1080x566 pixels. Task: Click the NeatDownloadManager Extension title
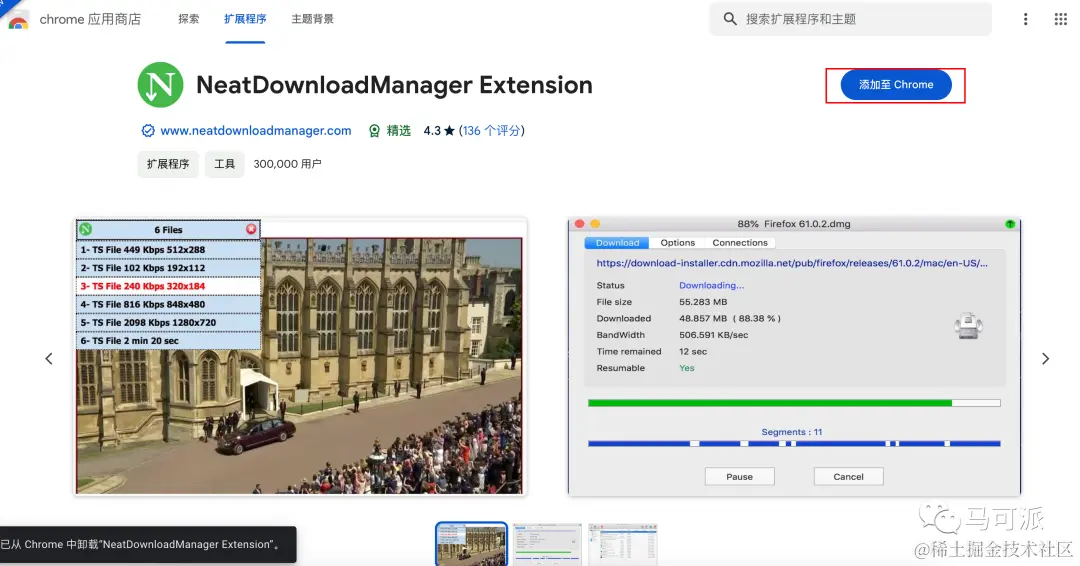pyautogui.click(x=394, y=85)
